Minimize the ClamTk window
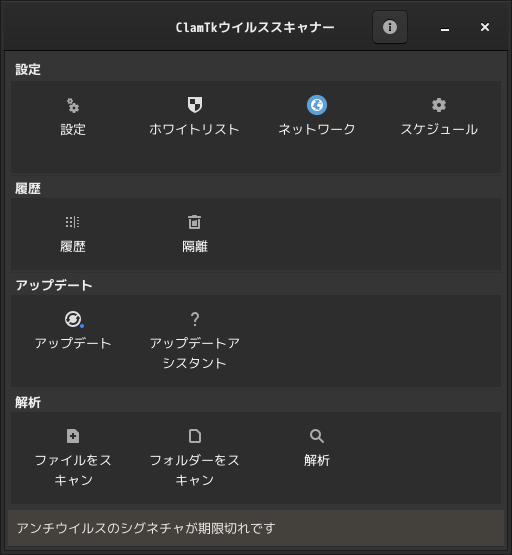This screenshot has width=512, height=555. pyautogui.click(x=445, y=28)
